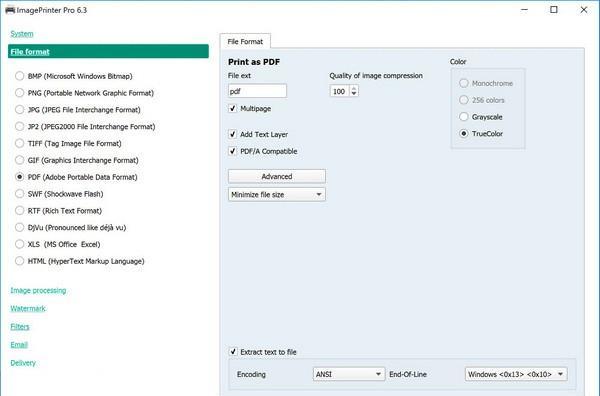Click the File ext text field
The height and width of the screenshot is (396, 600).
pyautogui.click(x=257, y=91)
